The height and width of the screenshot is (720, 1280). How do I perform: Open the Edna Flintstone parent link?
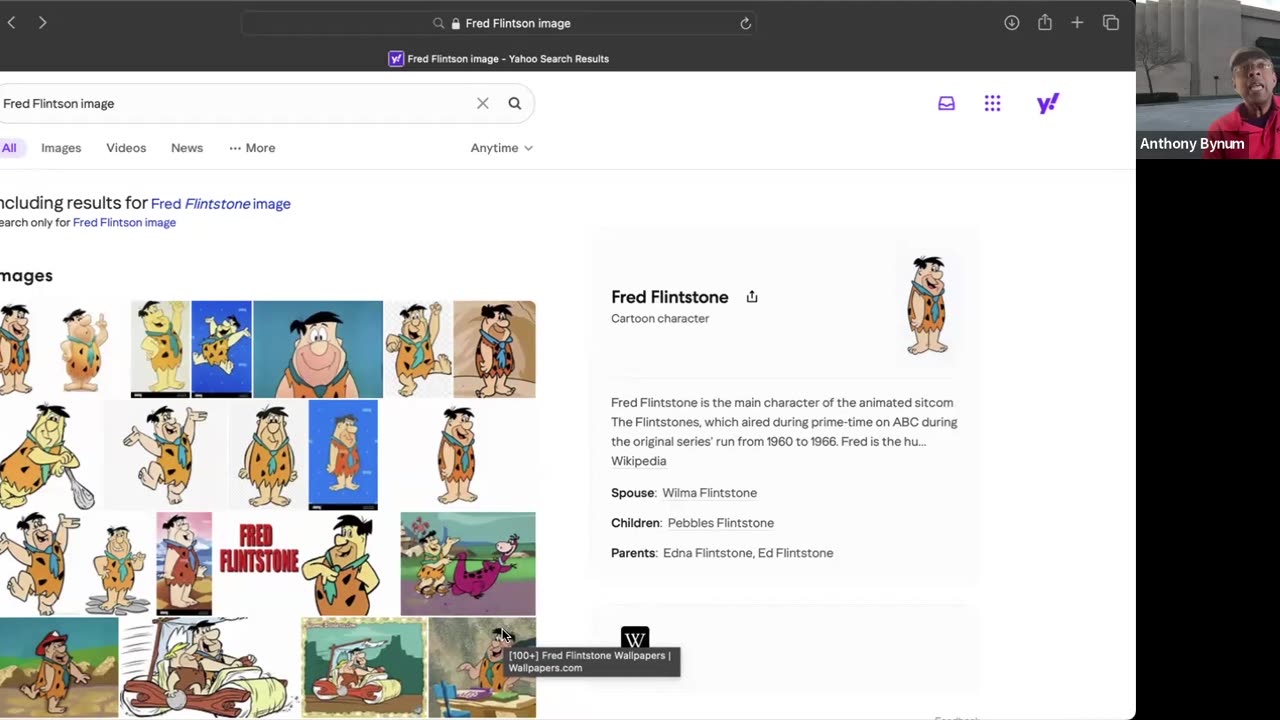click(x=707, y=553)
